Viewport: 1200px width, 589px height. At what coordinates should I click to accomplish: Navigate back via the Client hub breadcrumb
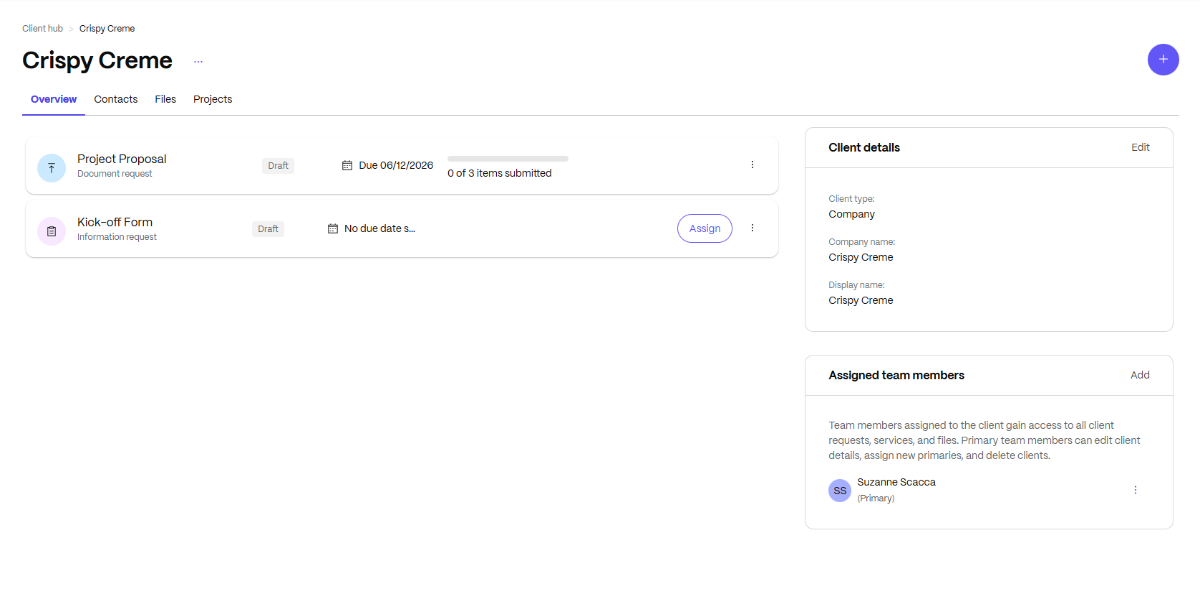coord(42,28)
